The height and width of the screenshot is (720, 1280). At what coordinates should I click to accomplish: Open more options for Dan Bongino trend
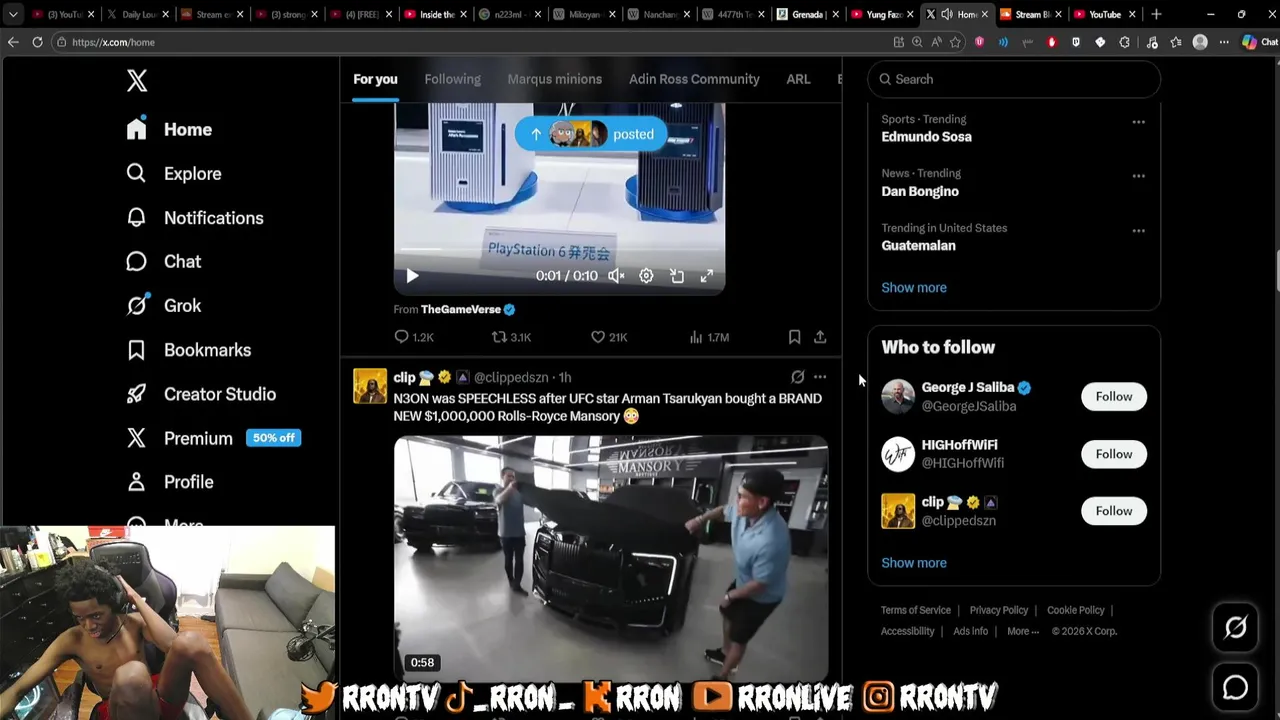[x=1138, y=176]
